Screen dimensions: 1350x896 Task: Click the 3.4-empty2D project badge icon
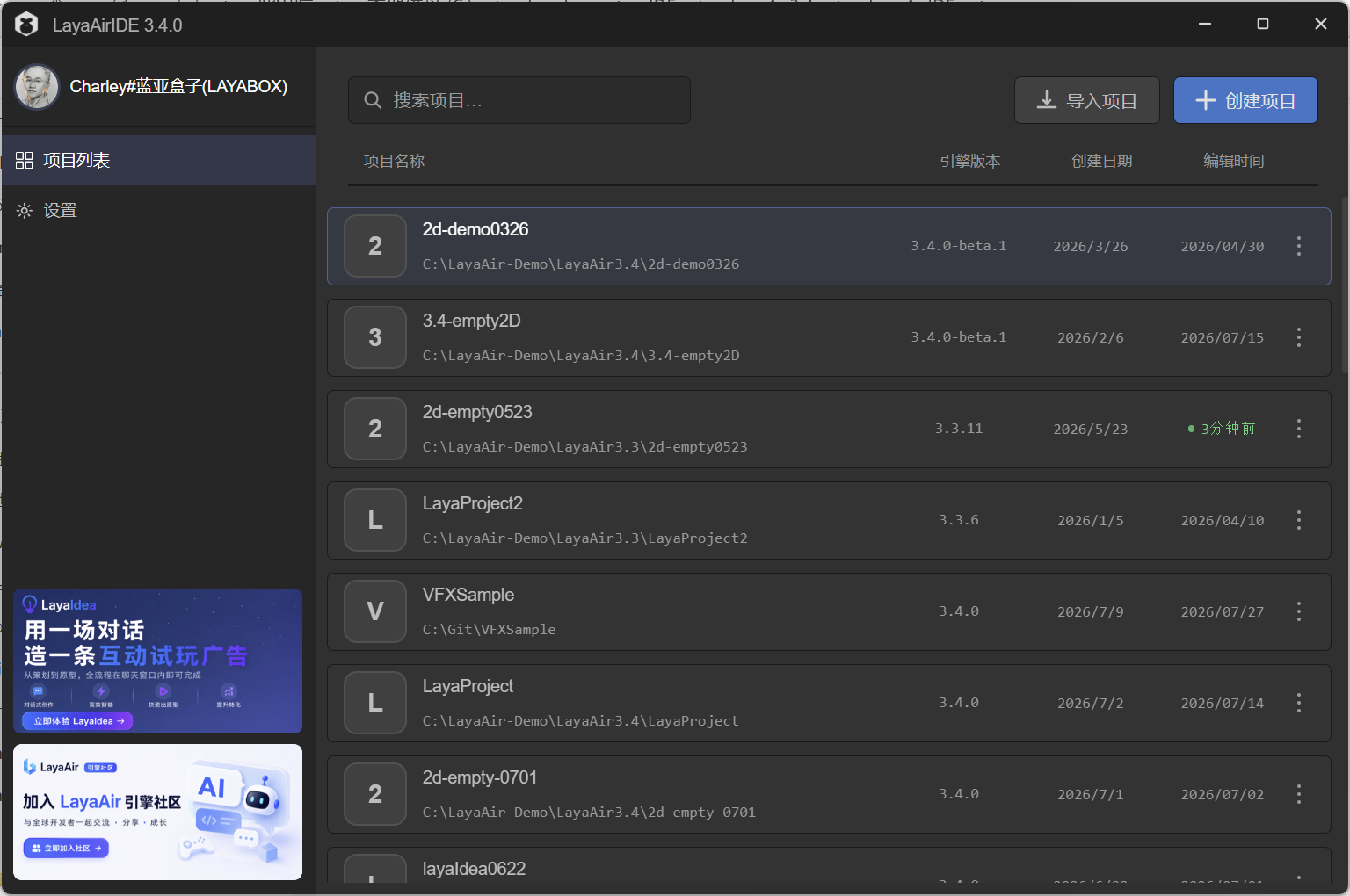375,337
